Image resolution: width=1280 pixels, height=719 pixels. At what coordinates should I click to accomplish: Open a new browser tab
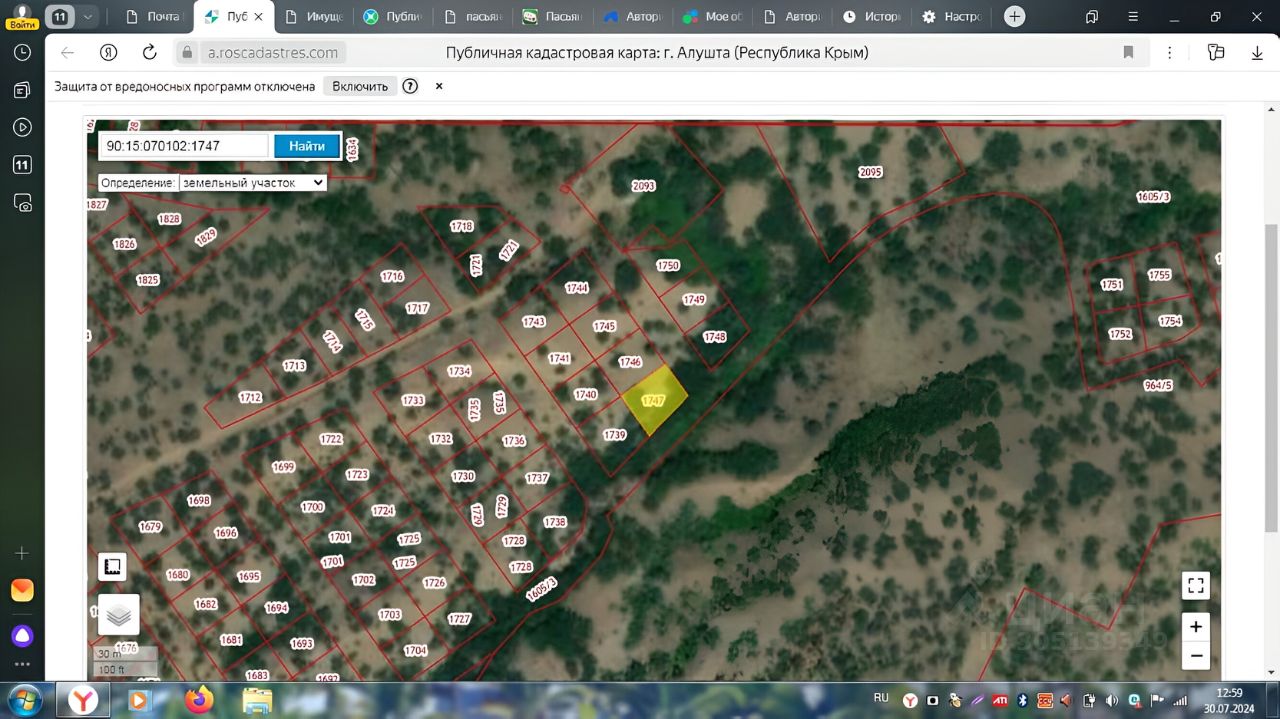(x=1014, y=16)
